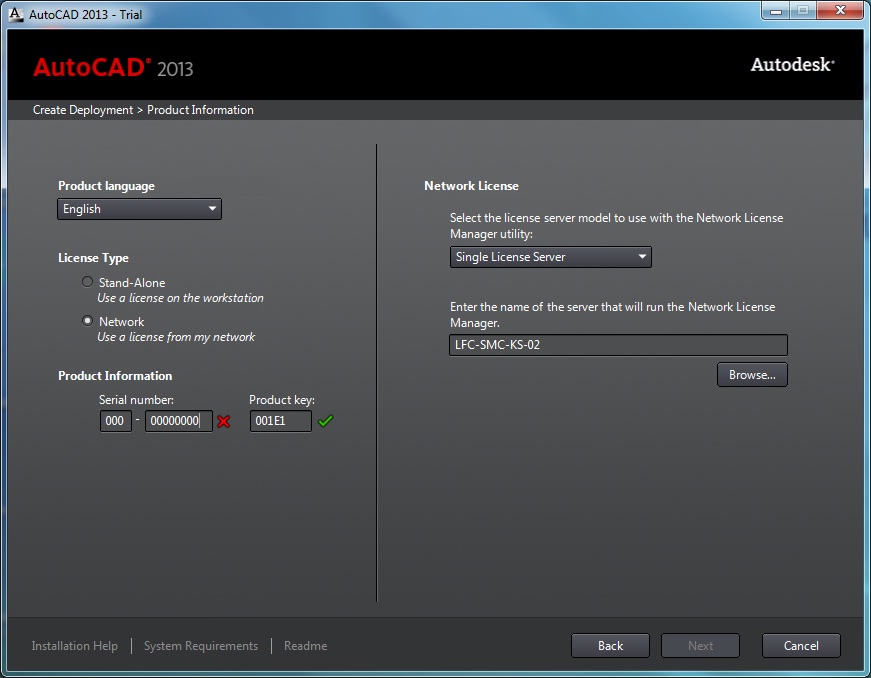
Task: Click the Autodesk logo
Action: click(x=793, y=65)
